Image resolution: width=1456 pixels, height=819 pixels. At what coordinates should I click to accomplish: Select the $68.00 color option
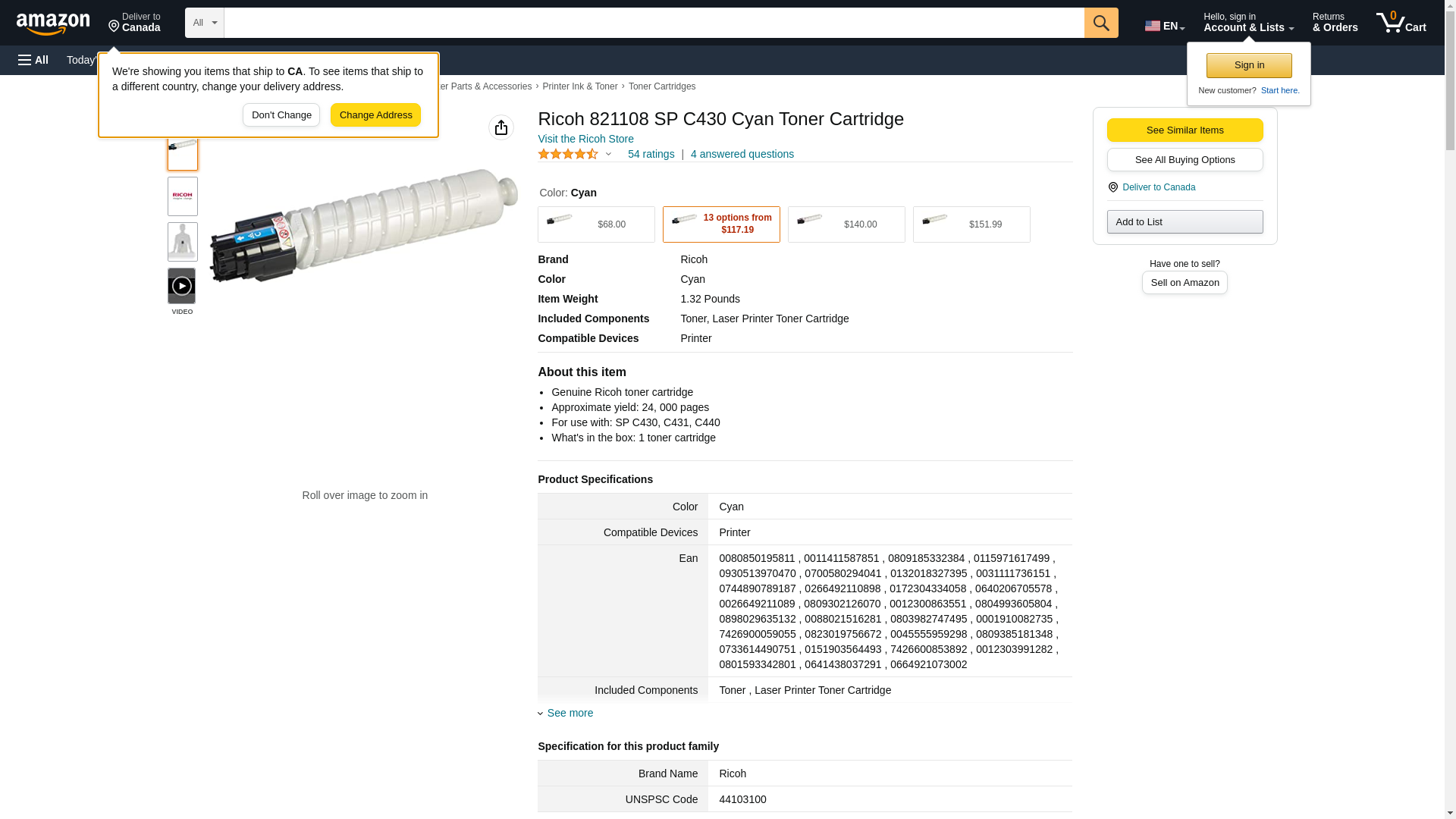point(596,224)
